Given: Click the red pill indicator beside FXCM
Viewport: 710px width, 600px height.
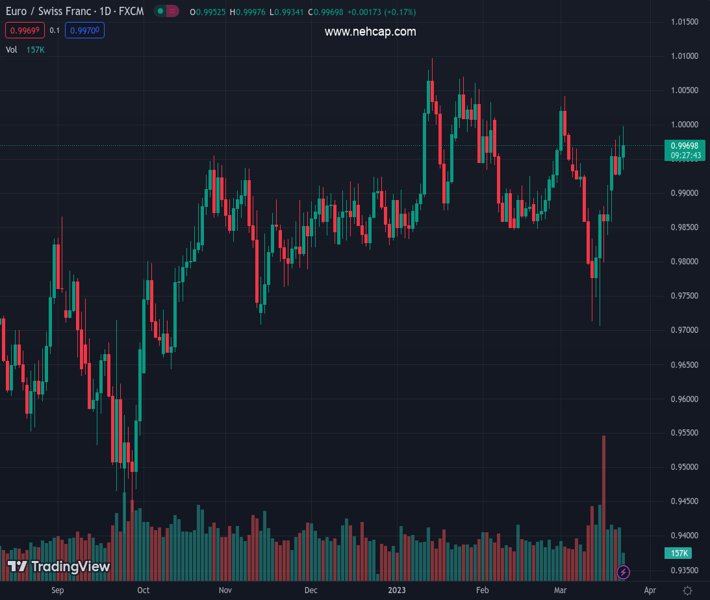Looking at the screenshot, I should (173, 12).
